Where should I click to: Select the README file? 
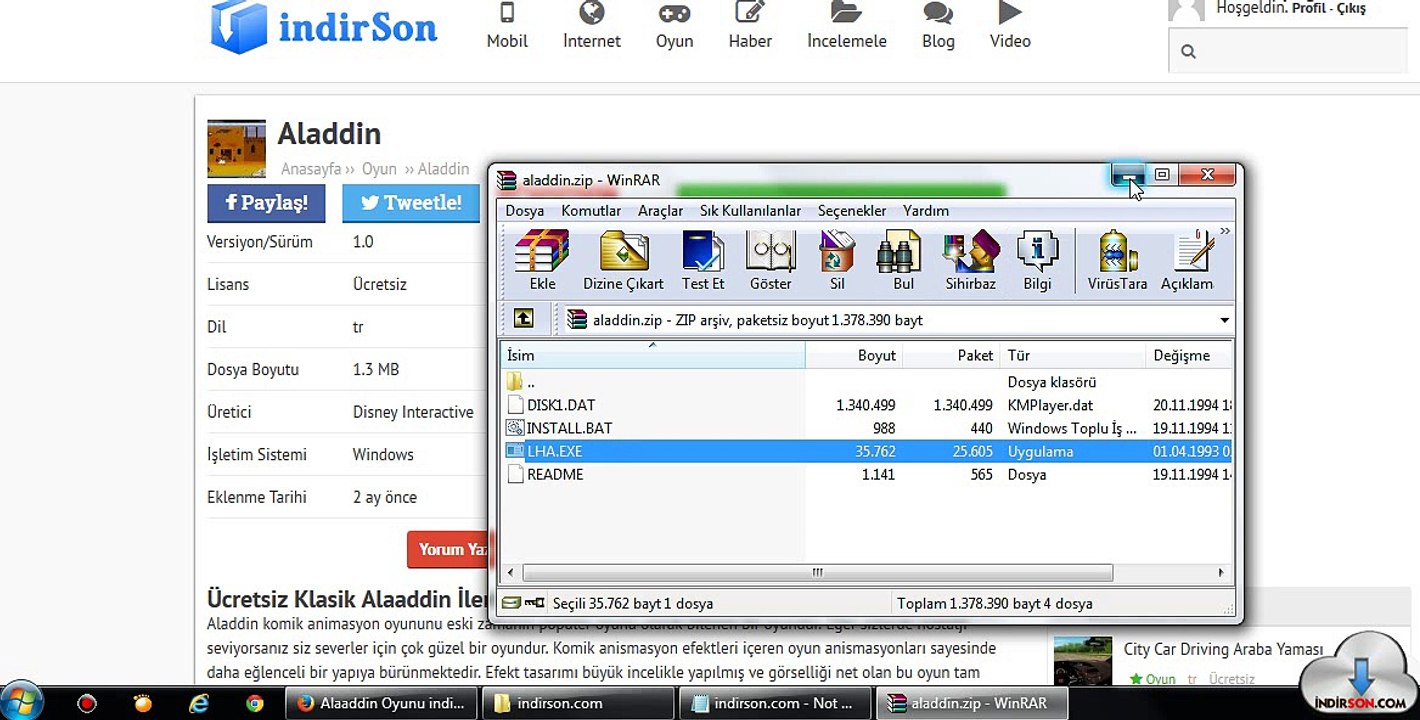tap(867, 474)
